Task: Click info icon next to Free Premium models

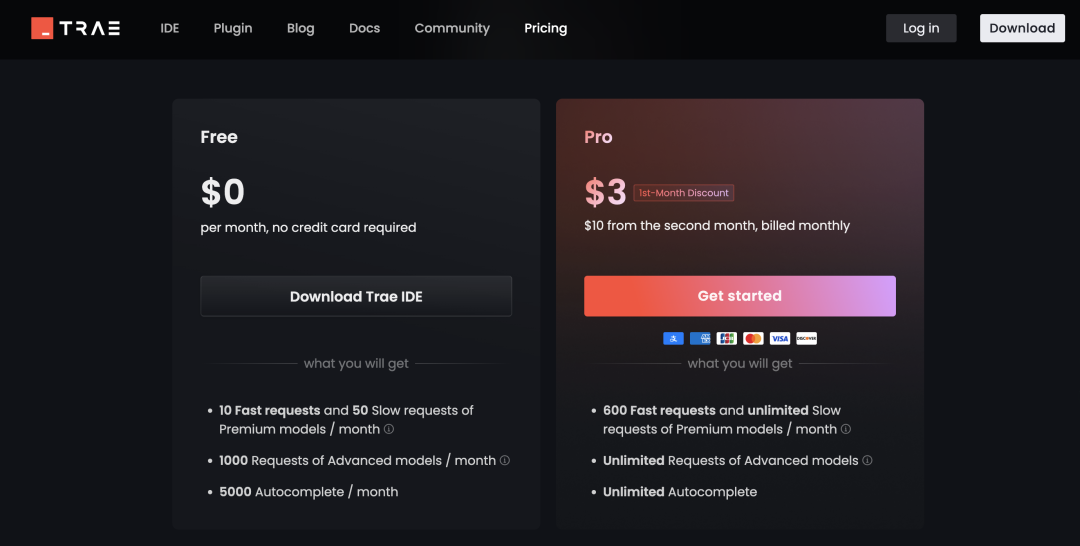Action: [388, 429]
